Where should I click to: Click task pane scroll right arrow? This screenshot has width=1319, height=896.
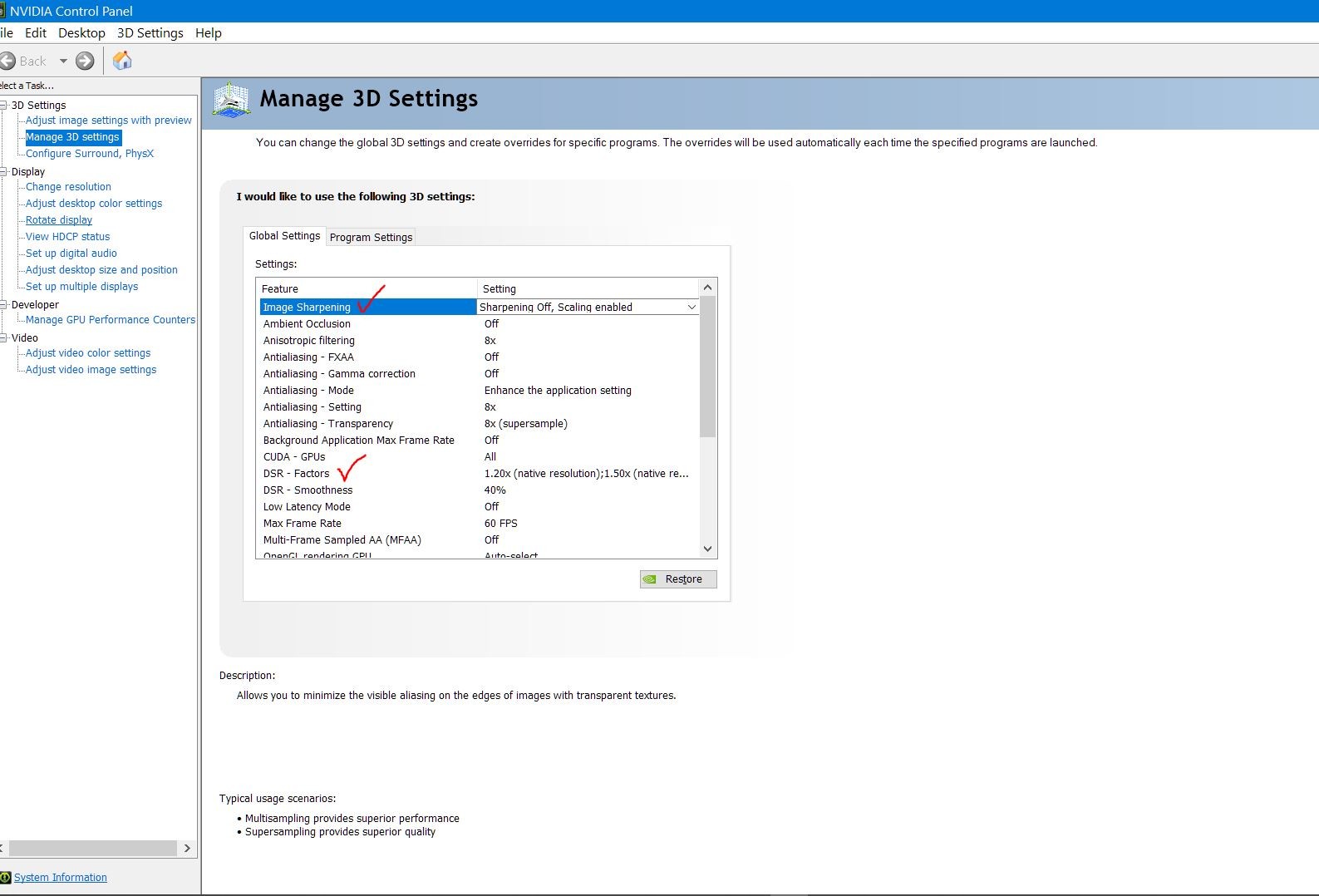pyautogui.click(x=188, y=849)
